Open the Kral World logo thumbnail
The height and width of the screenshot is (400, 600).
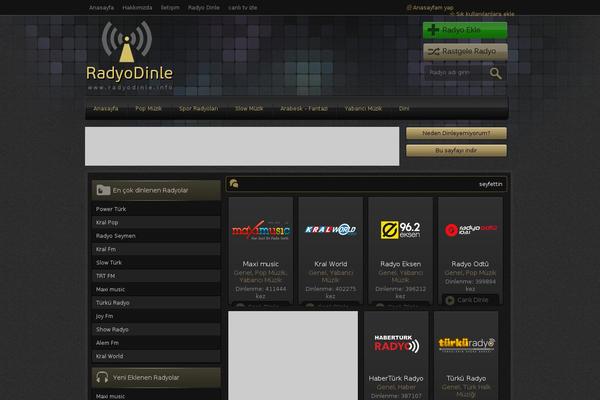(x=331, y=230)
